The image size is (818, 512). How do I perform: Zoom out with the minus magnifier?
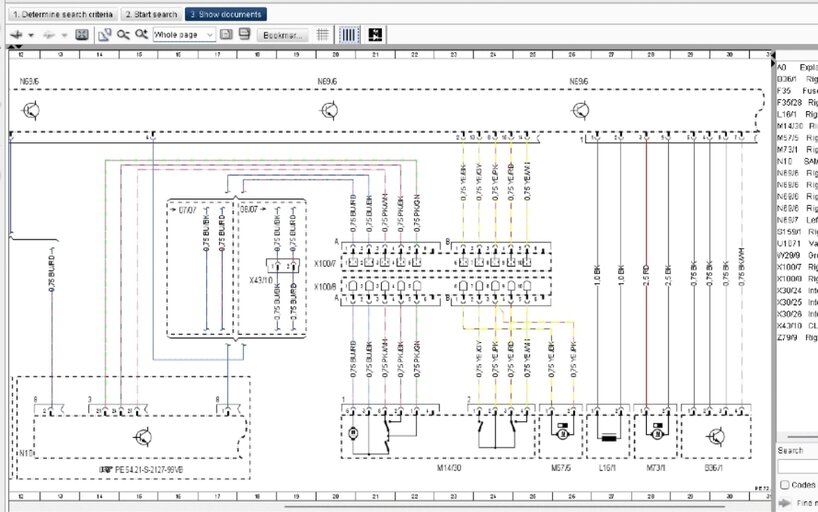pyautogui.click(x=123, y=35)
